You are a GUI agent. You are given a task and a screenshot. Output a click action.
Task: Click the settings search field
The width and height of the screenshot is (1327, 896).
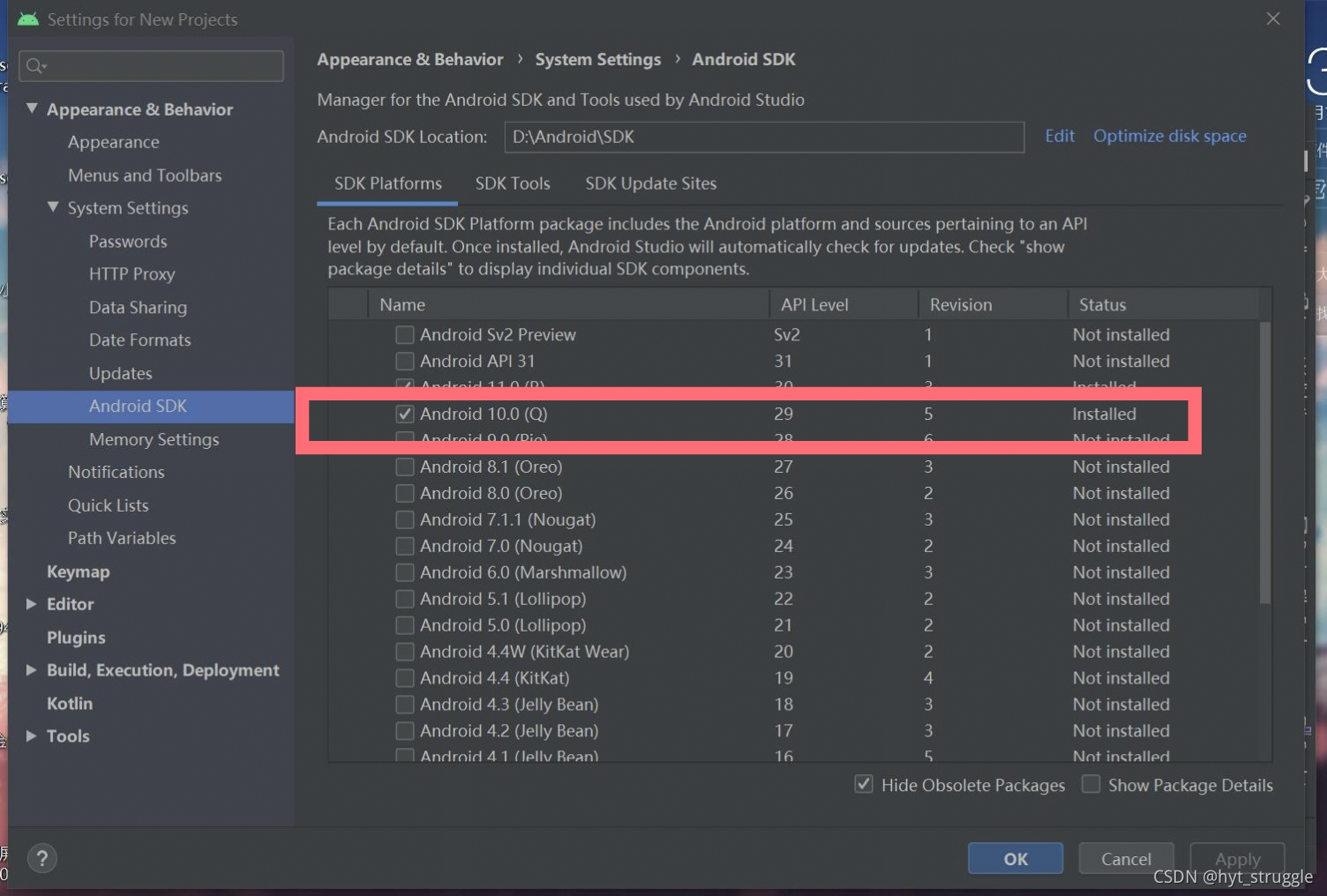click(x=152, y=66)
